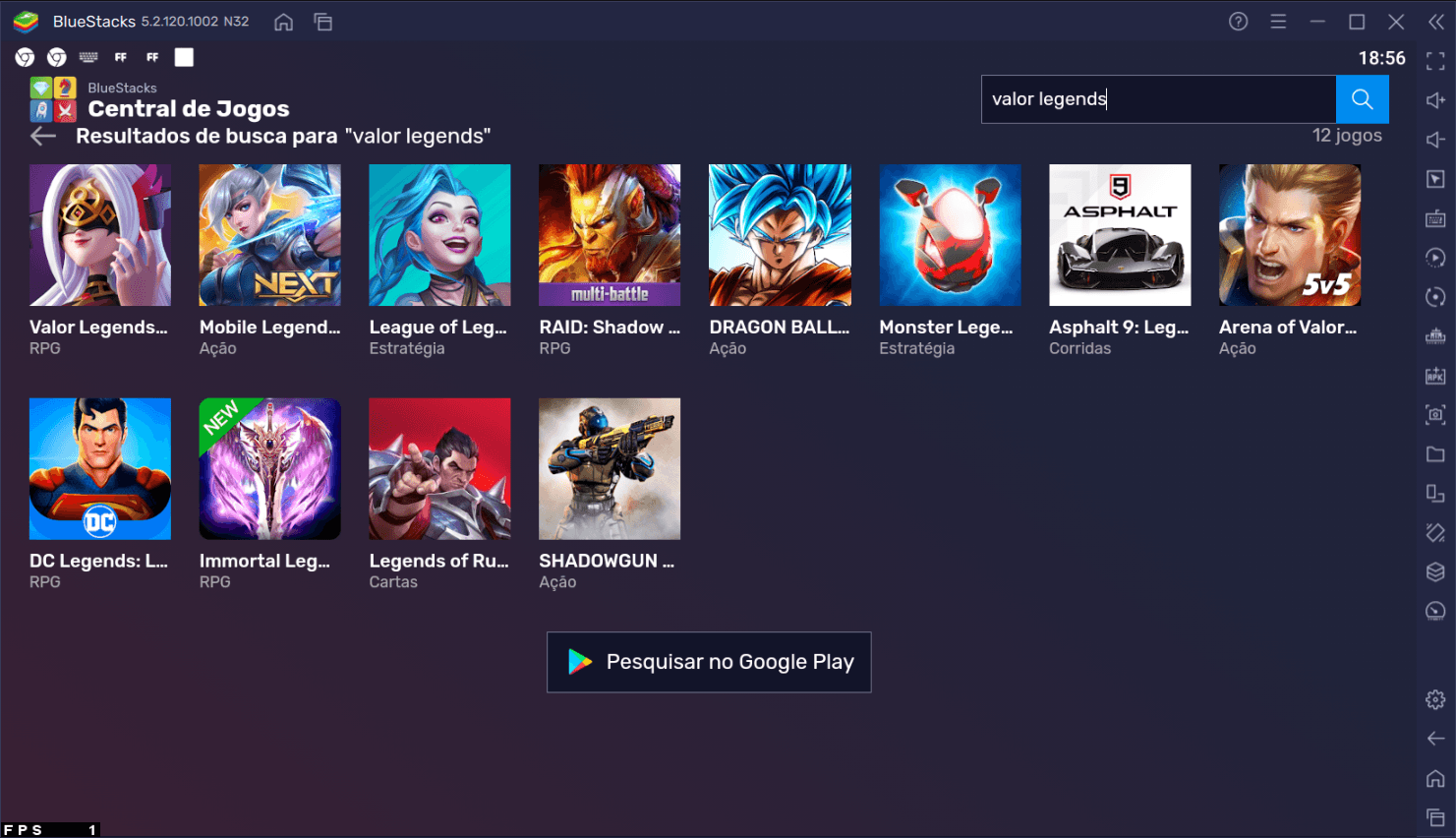Open Monster Legends game thumbnail
Viewport: 1456px width, 838px height.
[950, 235]
